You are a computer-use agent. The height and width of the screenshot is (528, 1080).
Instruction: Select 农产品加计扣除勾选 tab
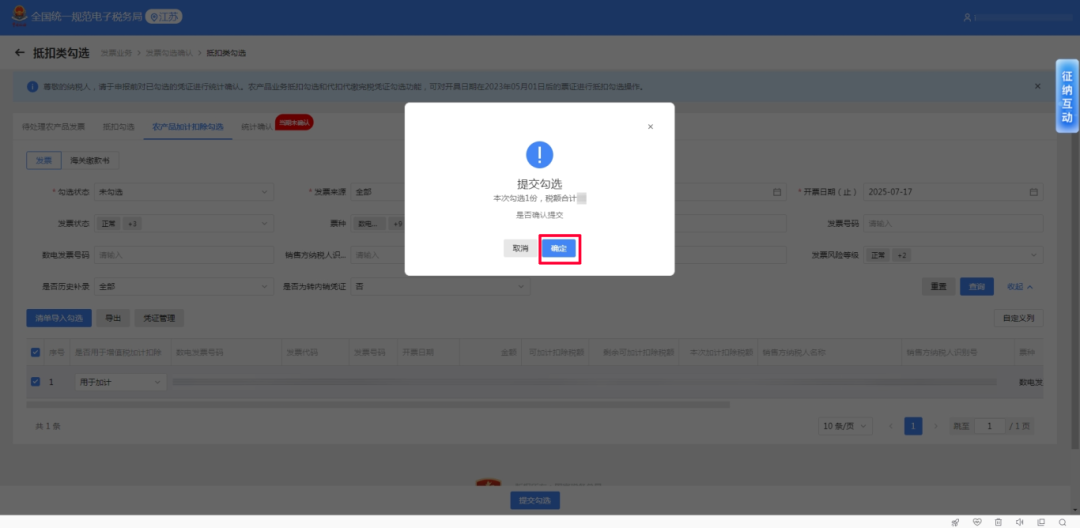point(188,127)
